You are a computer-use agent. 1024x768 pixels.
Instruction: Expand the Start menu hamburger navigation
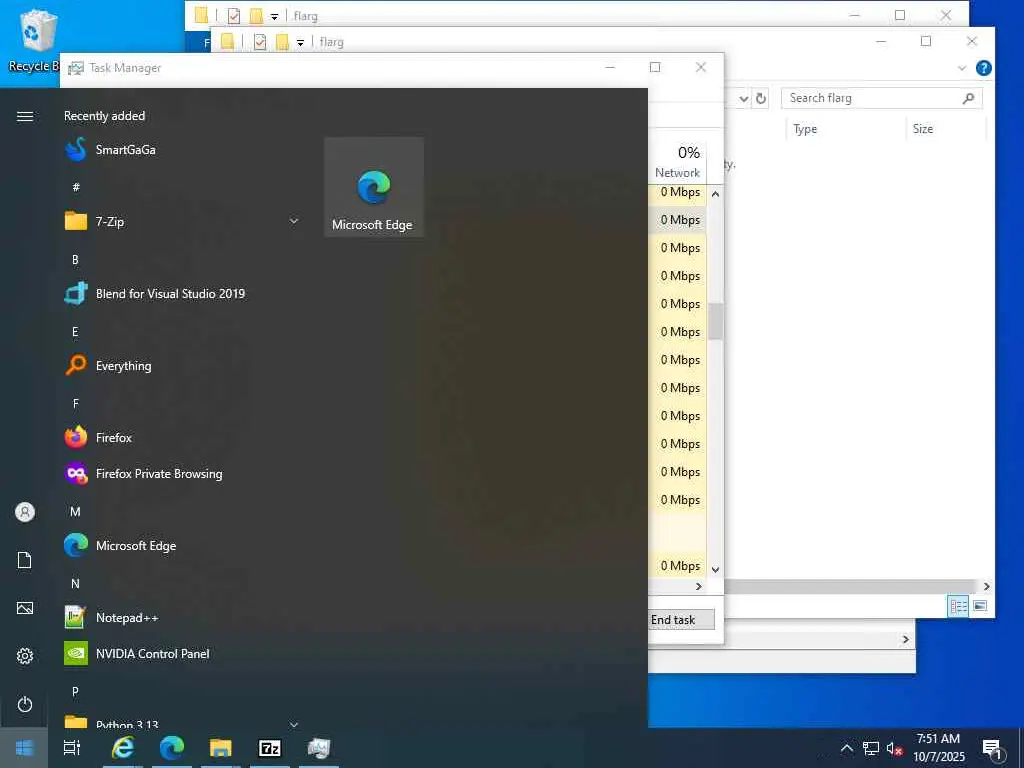tap(25, 116)
